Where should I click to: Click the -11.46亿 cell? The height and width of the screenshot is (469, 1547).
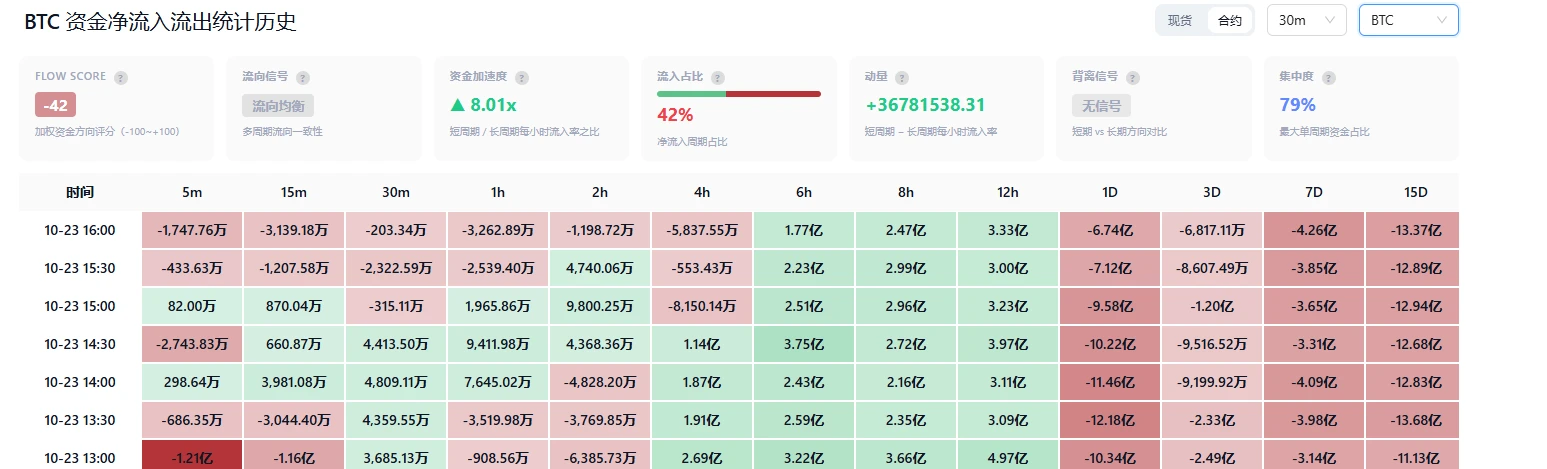pyautogui.click(x=1111, y=382)
